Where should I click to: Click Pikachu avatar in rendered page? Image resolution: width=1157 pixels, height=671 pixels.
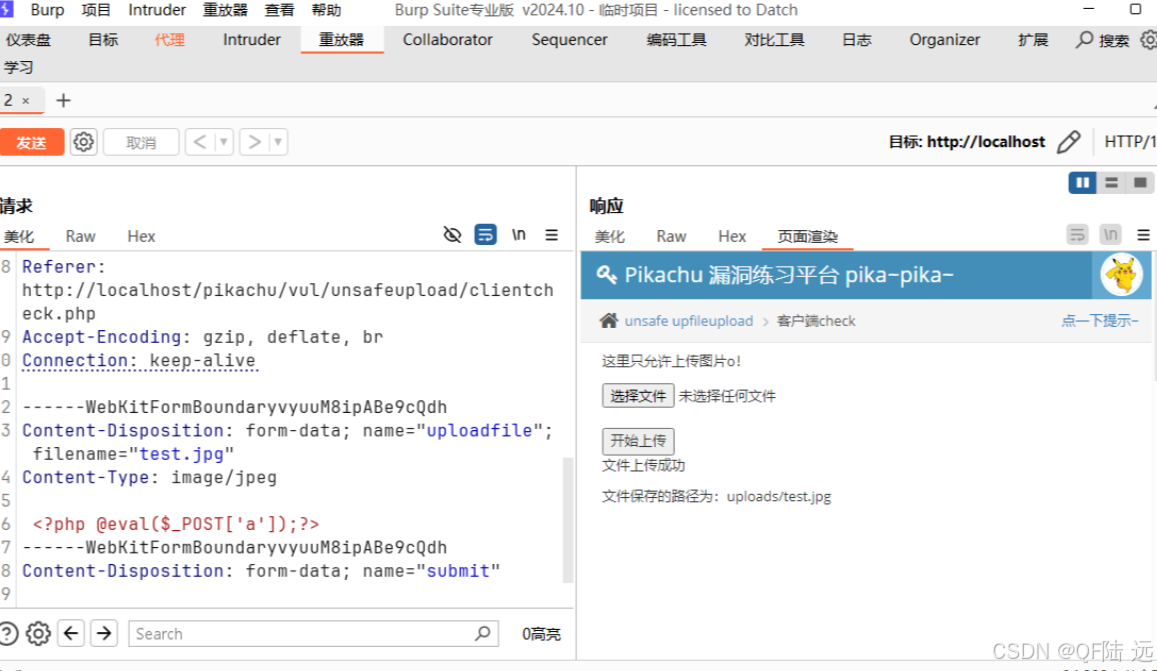click(x=1122, y=274)
